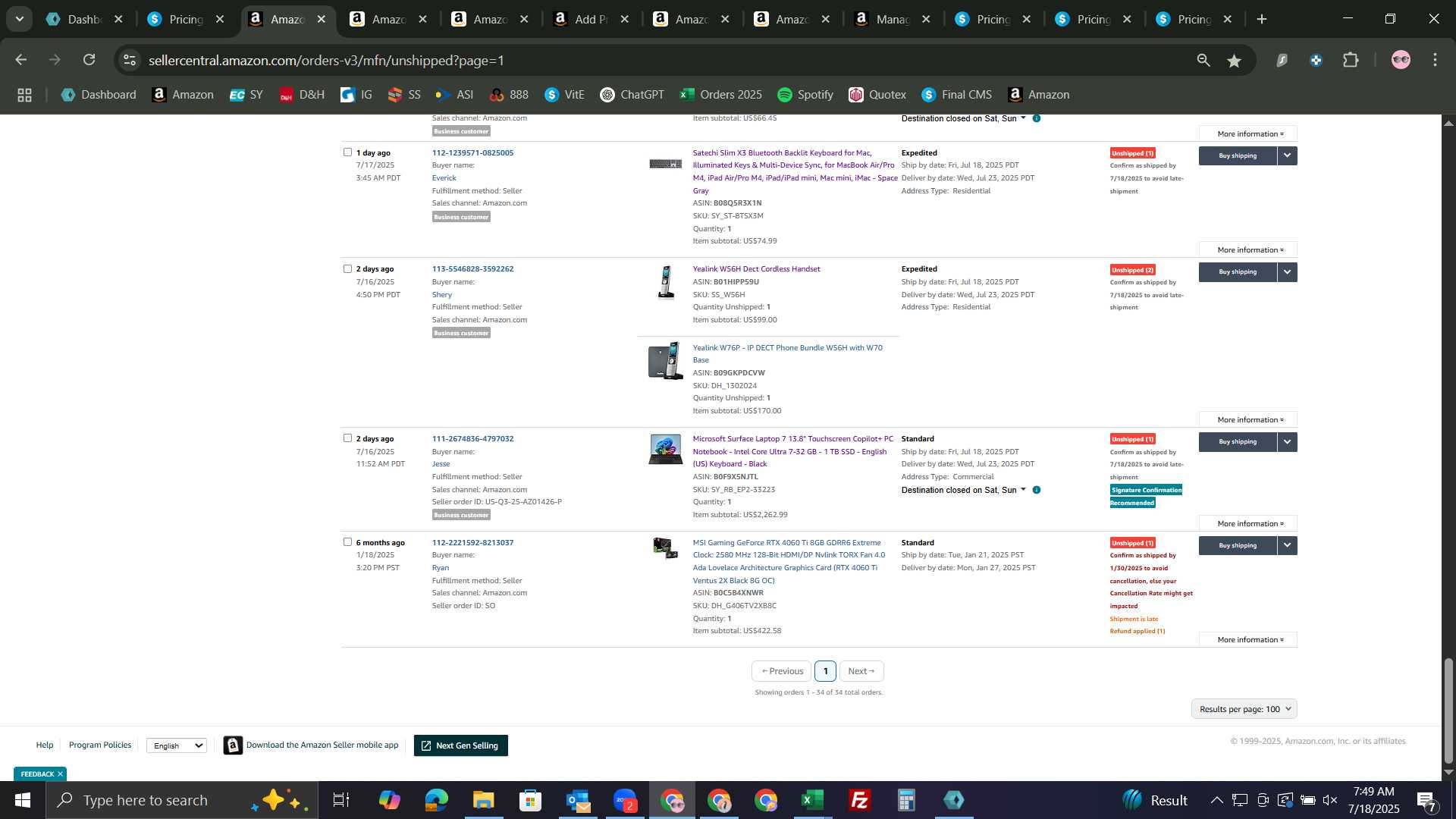Go back to the previous page
Viewport: 1456px width, 819px height.
point(21,60)
